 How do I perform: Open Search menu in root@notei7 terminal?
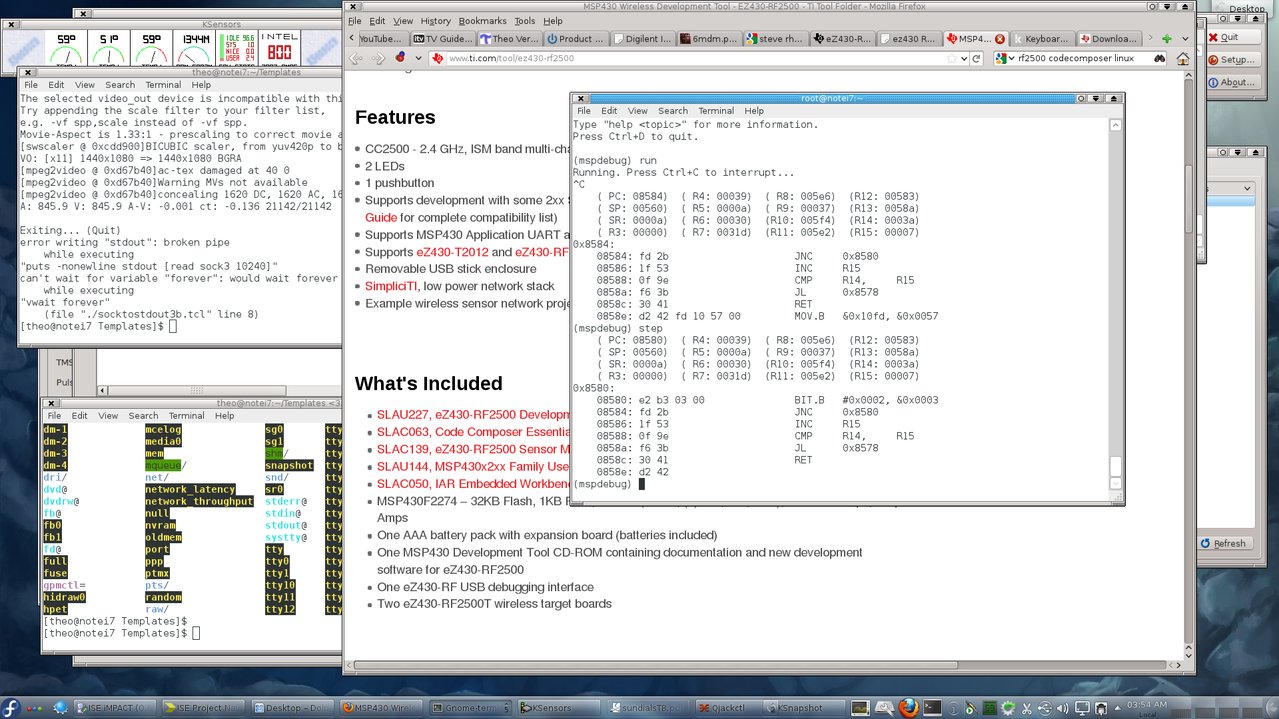click(x=673, y=111)
